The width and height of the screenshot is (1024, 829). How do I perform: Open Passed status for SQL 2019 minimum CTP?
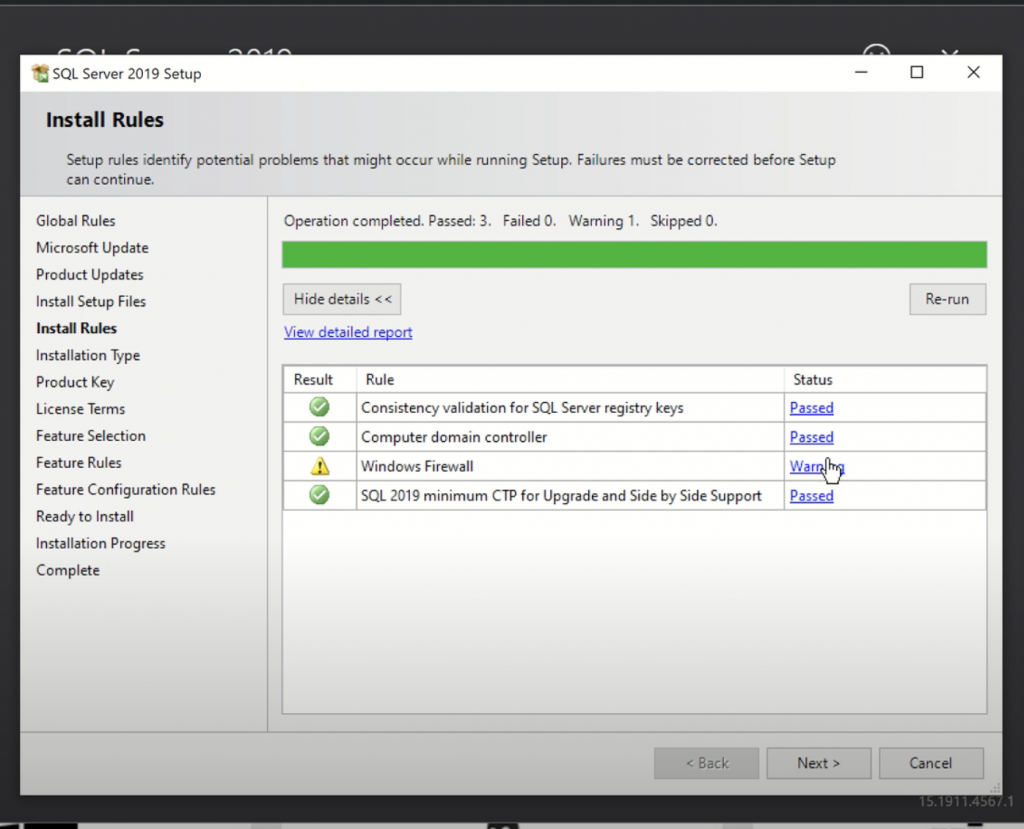tap(812, 496)
